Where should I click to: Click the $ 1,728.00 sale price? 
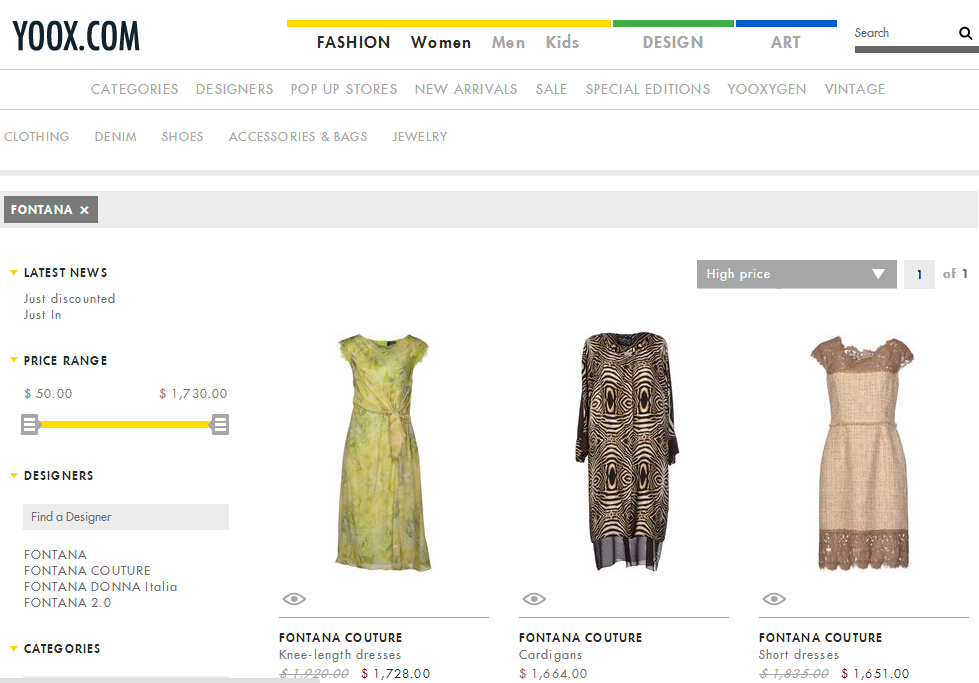coord(395,674)
